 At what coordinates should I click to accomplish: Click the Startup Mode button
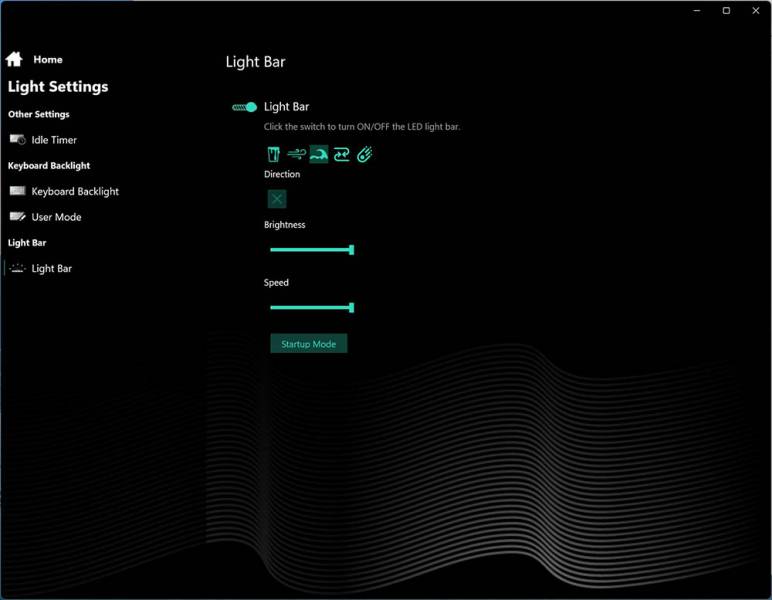tap(309, 344)
